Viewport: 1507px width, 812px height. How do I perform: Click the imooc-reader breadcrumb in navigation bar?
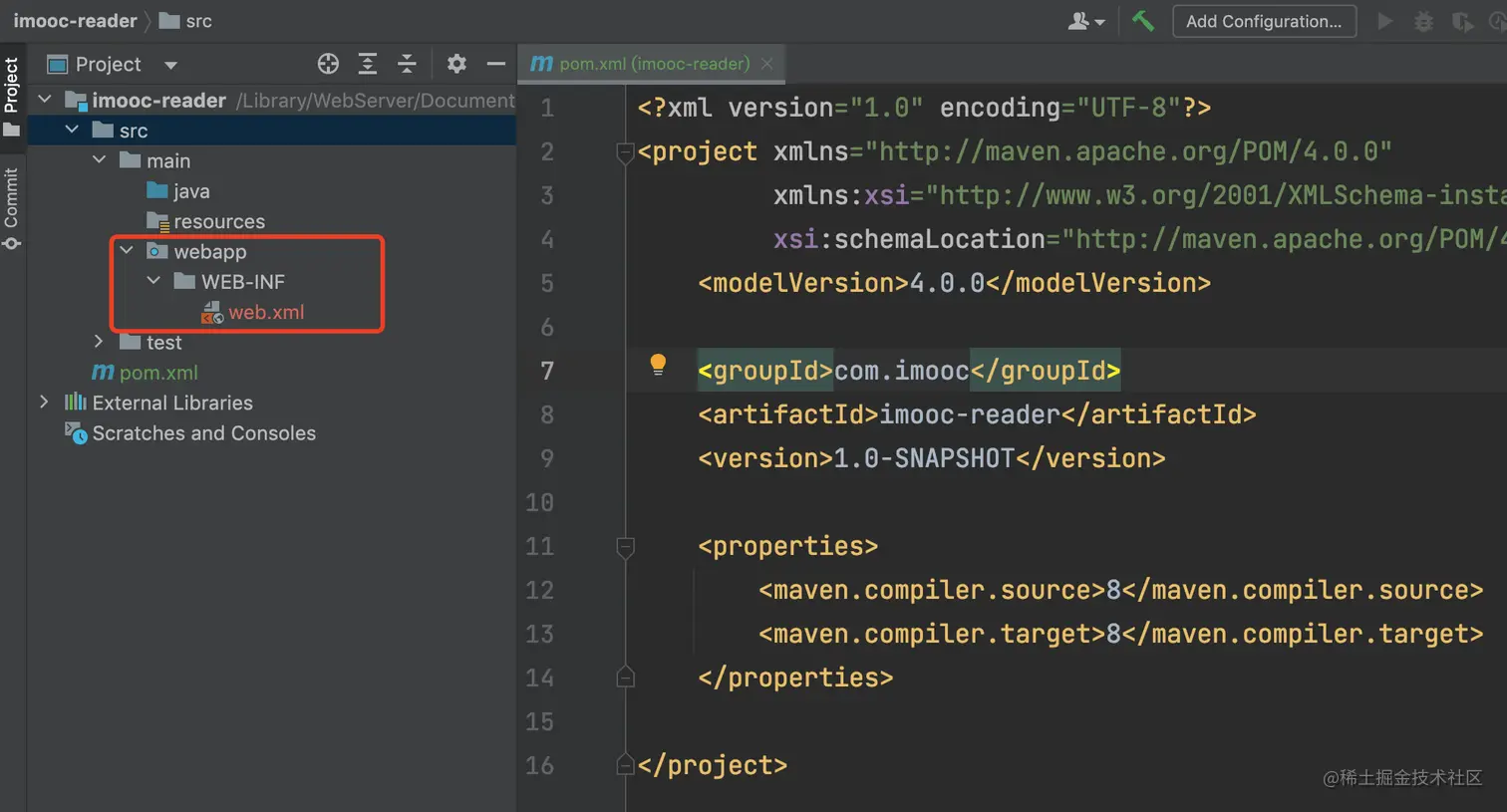coord(75,21)
